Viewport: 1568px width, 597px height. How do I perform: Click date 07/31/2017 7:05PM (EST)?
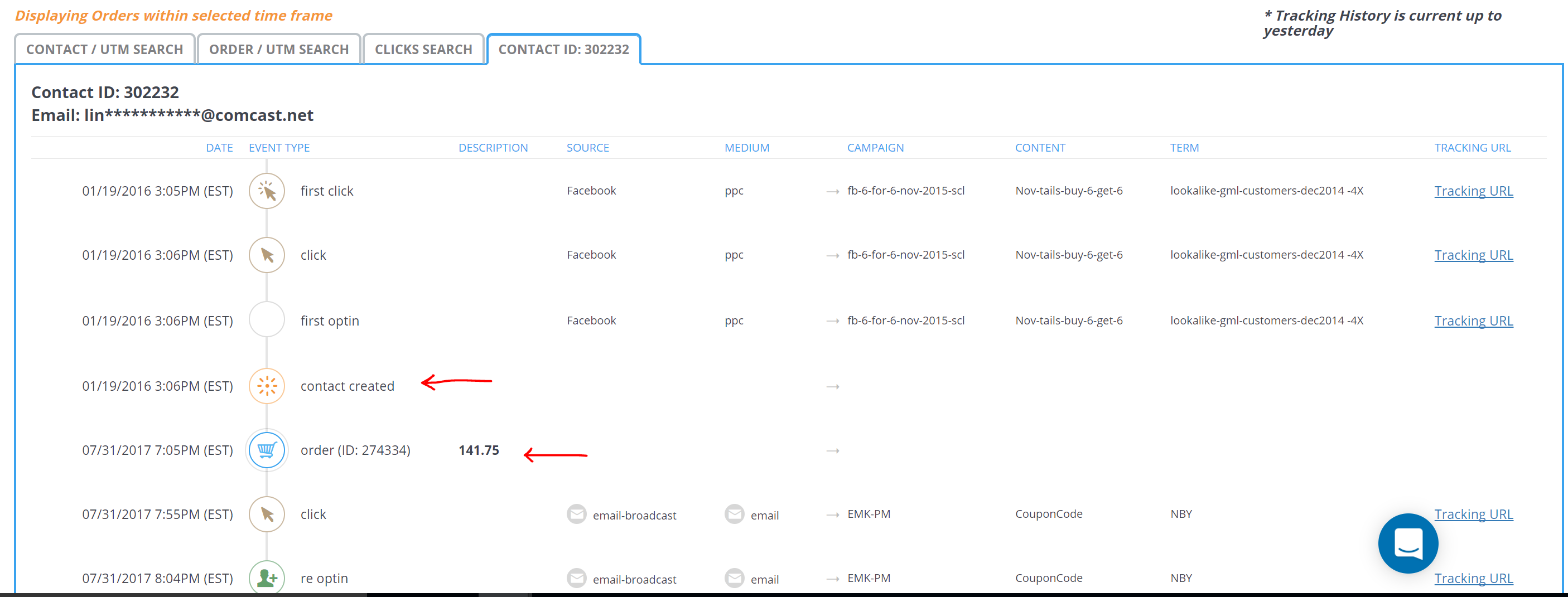click(158, 450)
